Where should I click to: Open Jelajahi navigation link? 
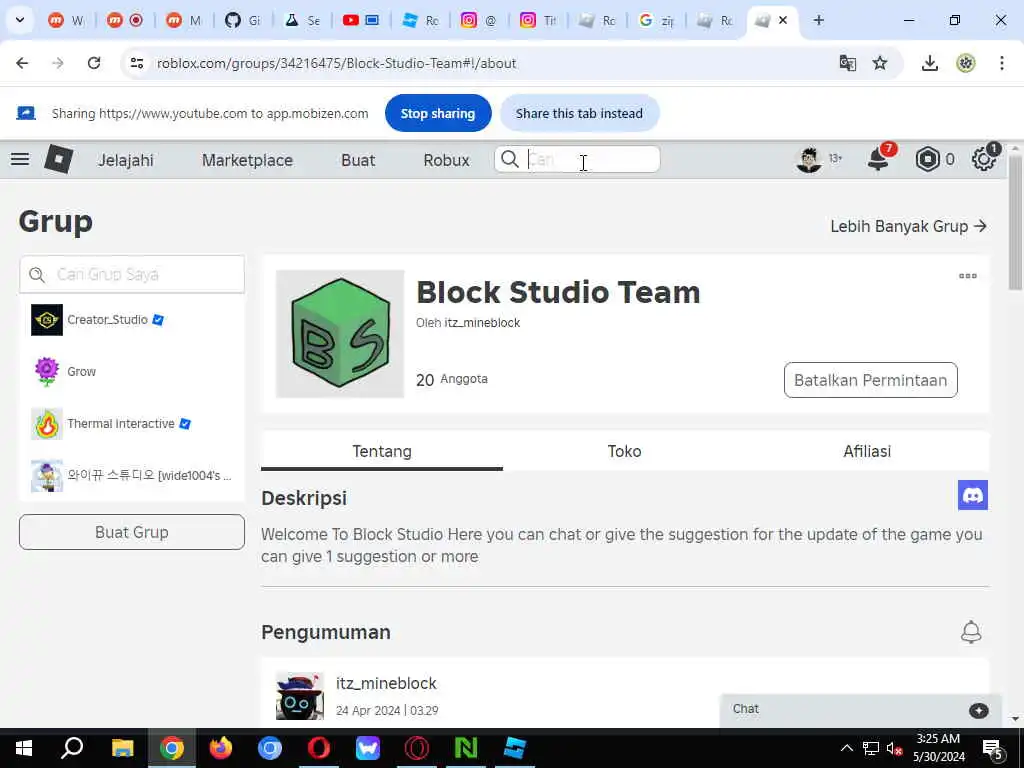(x=125, y=160)
